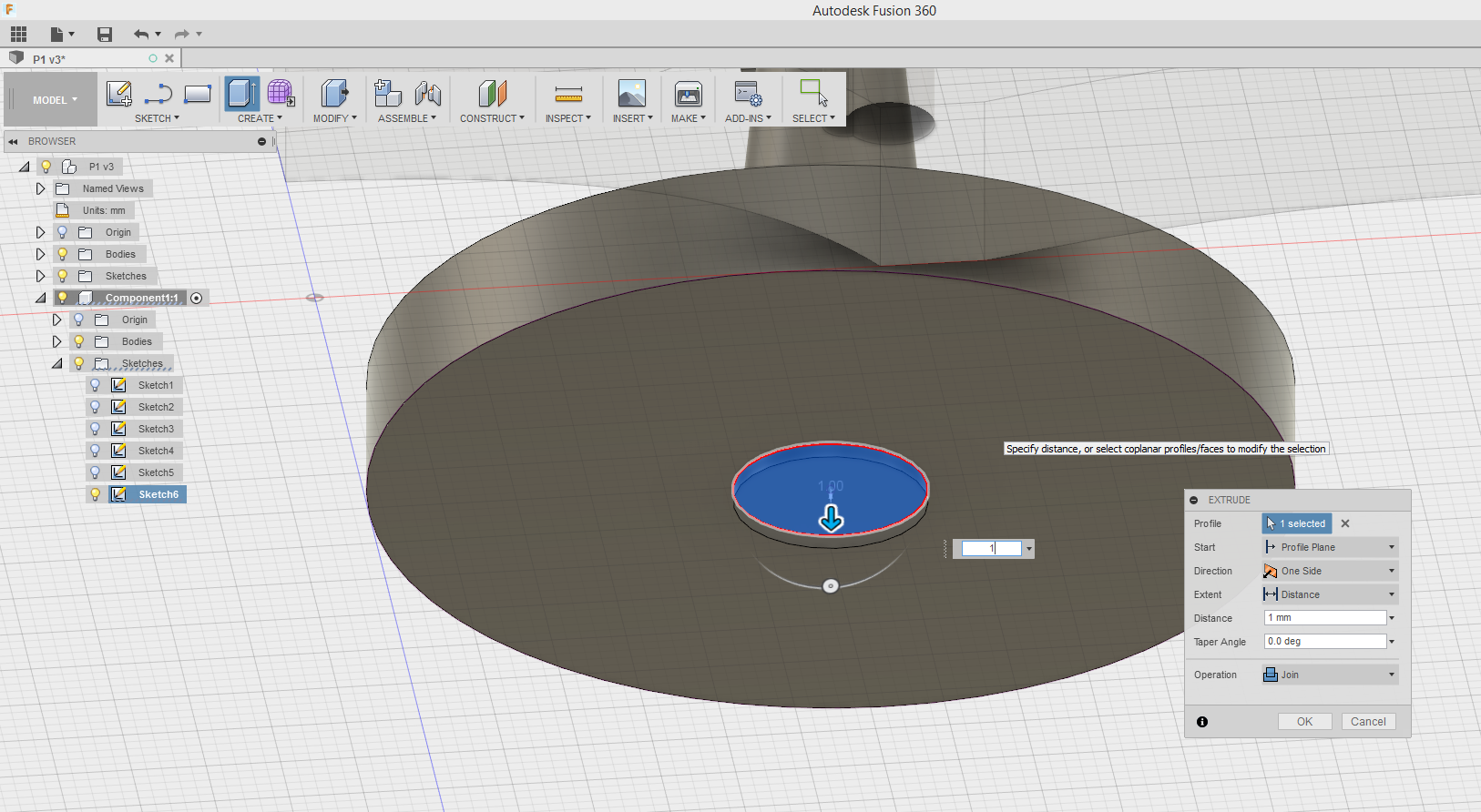Image resolution: width=1481 pixels, height=812 pixels.
Task: Open the CREATE menu
Action: click(x=260, y=118)
